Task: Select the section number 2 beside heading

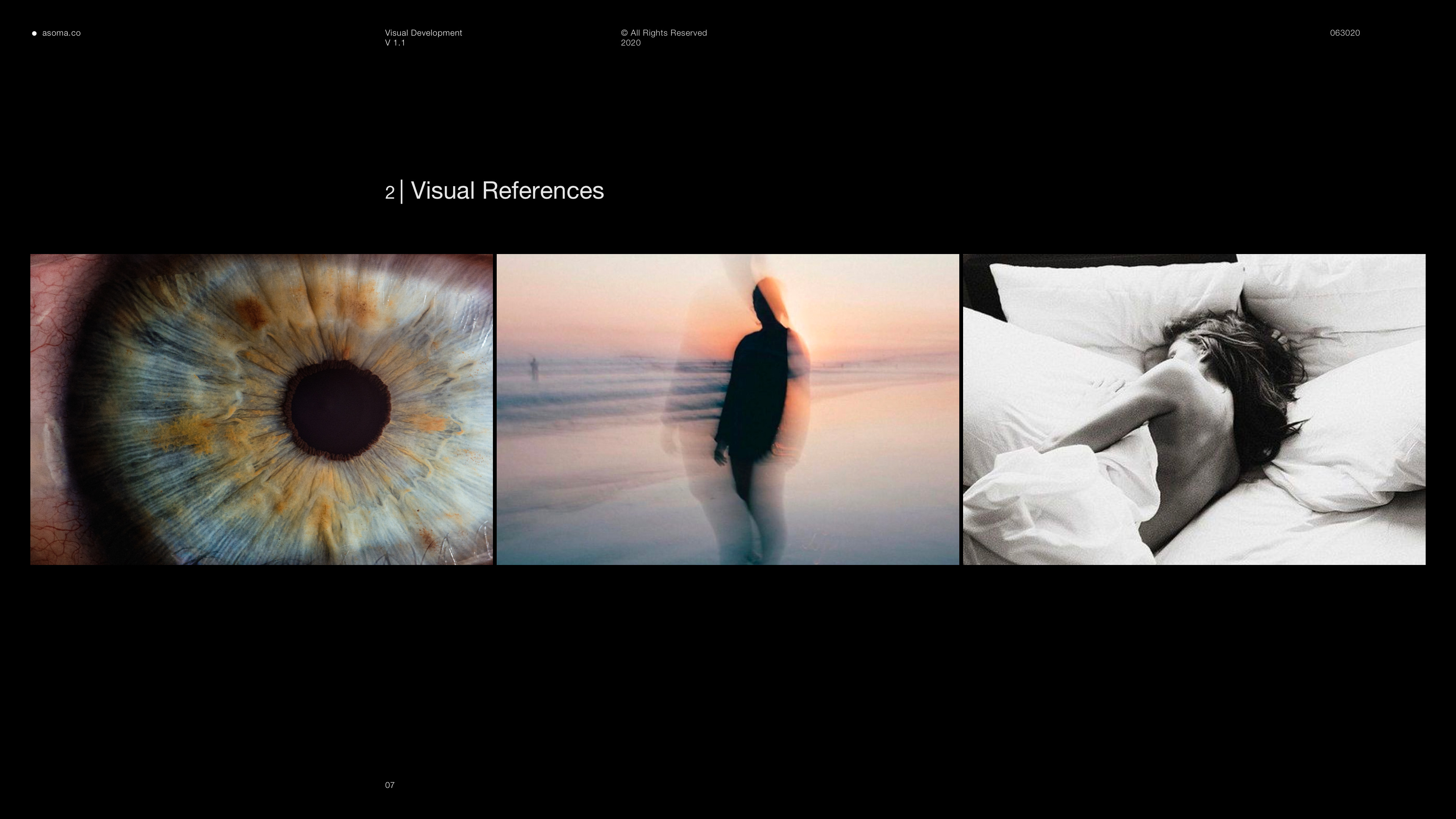Action: [389, 193]
